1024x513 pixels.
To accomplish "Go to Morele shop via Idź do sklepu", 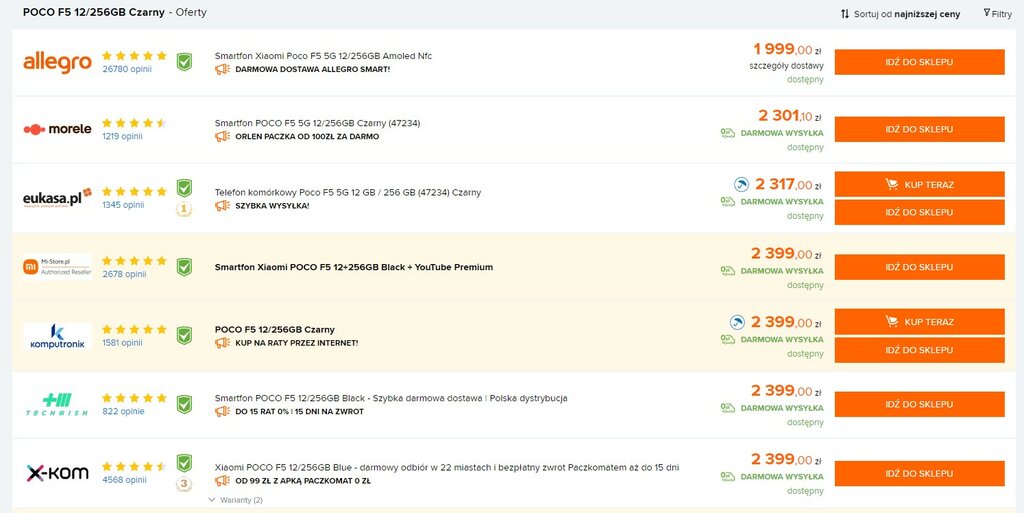I will pos(920,129).
